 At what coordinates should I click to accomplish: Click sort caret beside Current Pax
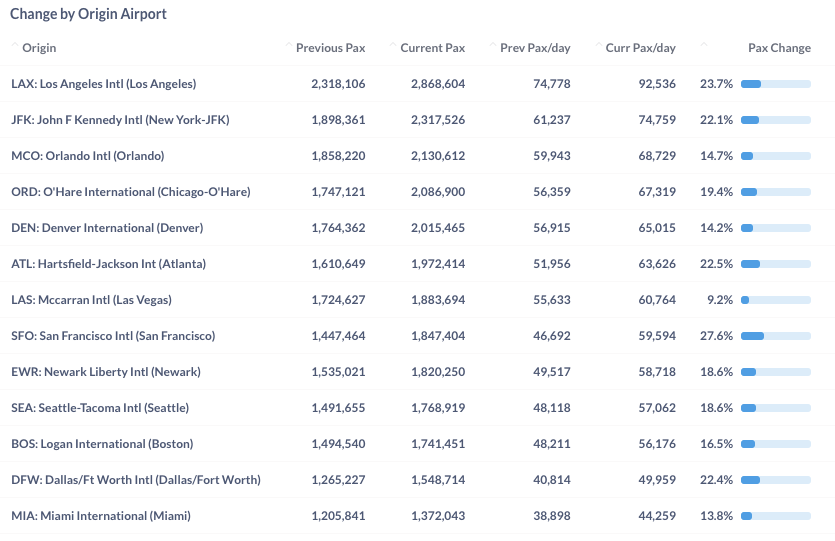click(x=392, y=45)
